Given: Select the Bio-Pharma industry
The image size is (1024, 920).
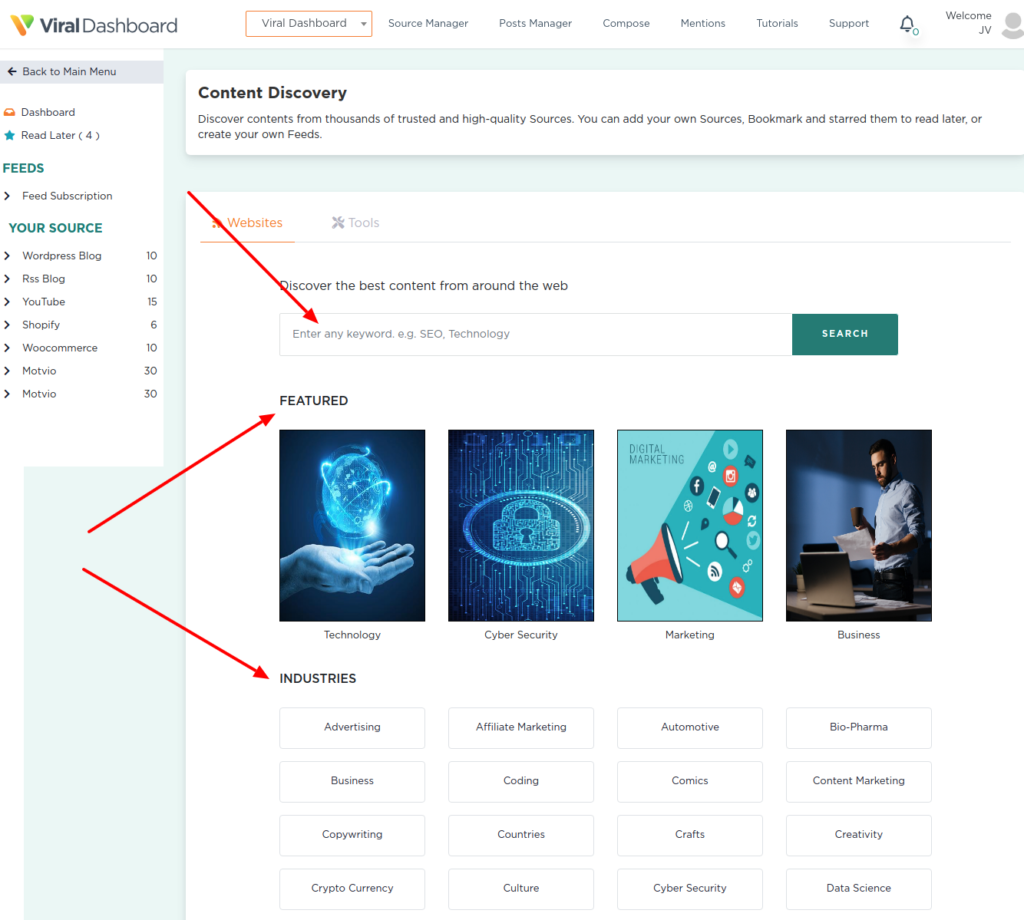Looking at the screenshot, I should point(859,727).
